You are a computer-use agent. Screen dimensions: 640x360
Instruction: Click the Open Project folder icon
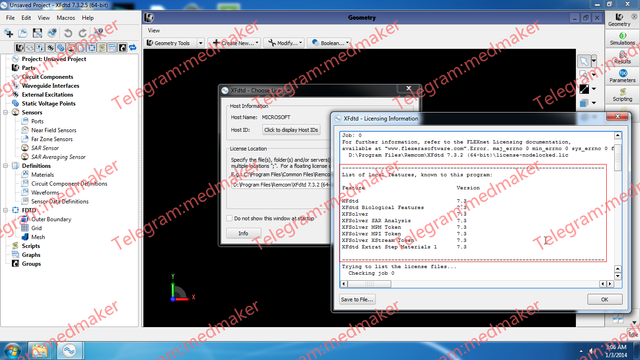tap(23, 33)
